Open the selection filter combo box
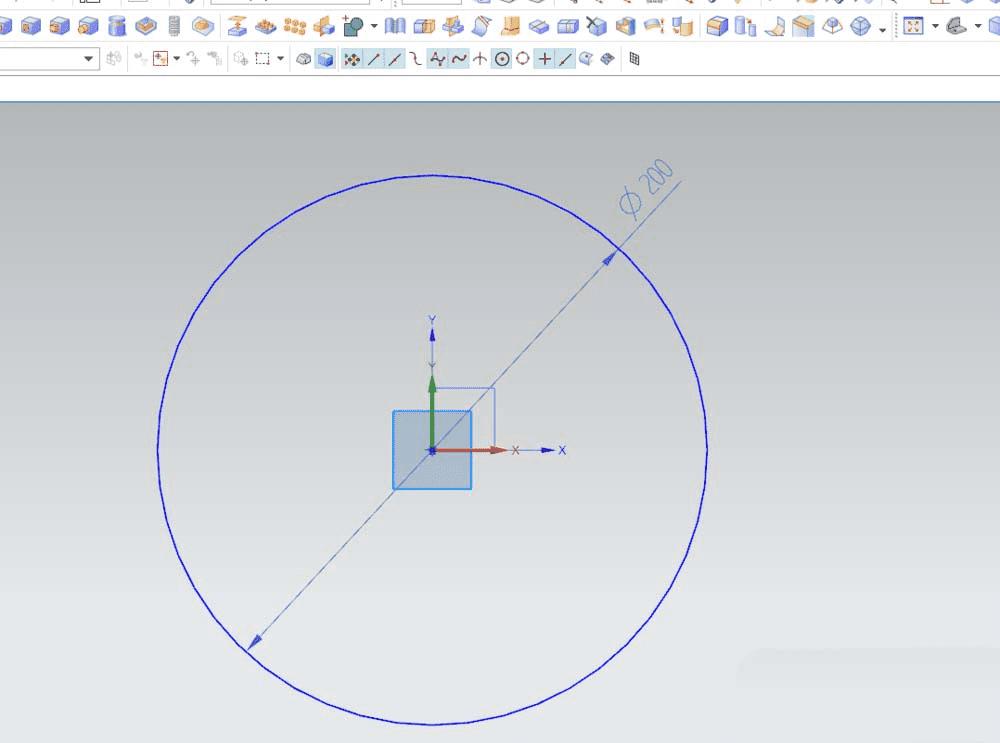The height and width of the screenshot is (743, 1000). point(50,59)
